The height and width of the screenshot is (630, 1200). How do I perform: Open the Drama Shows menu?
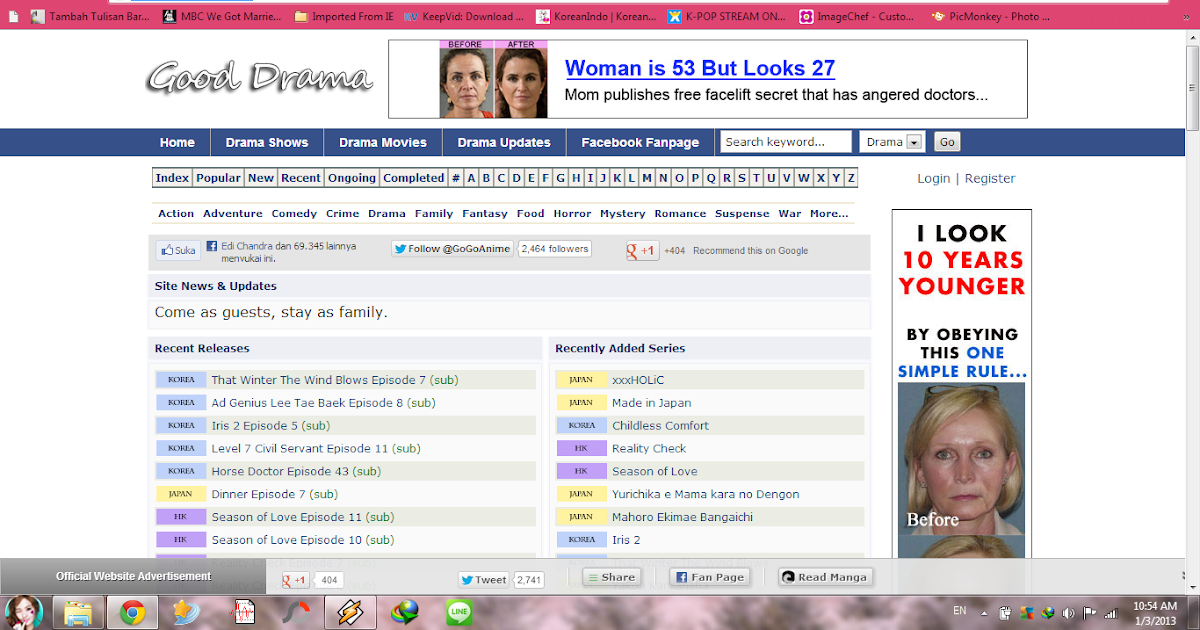267,142
